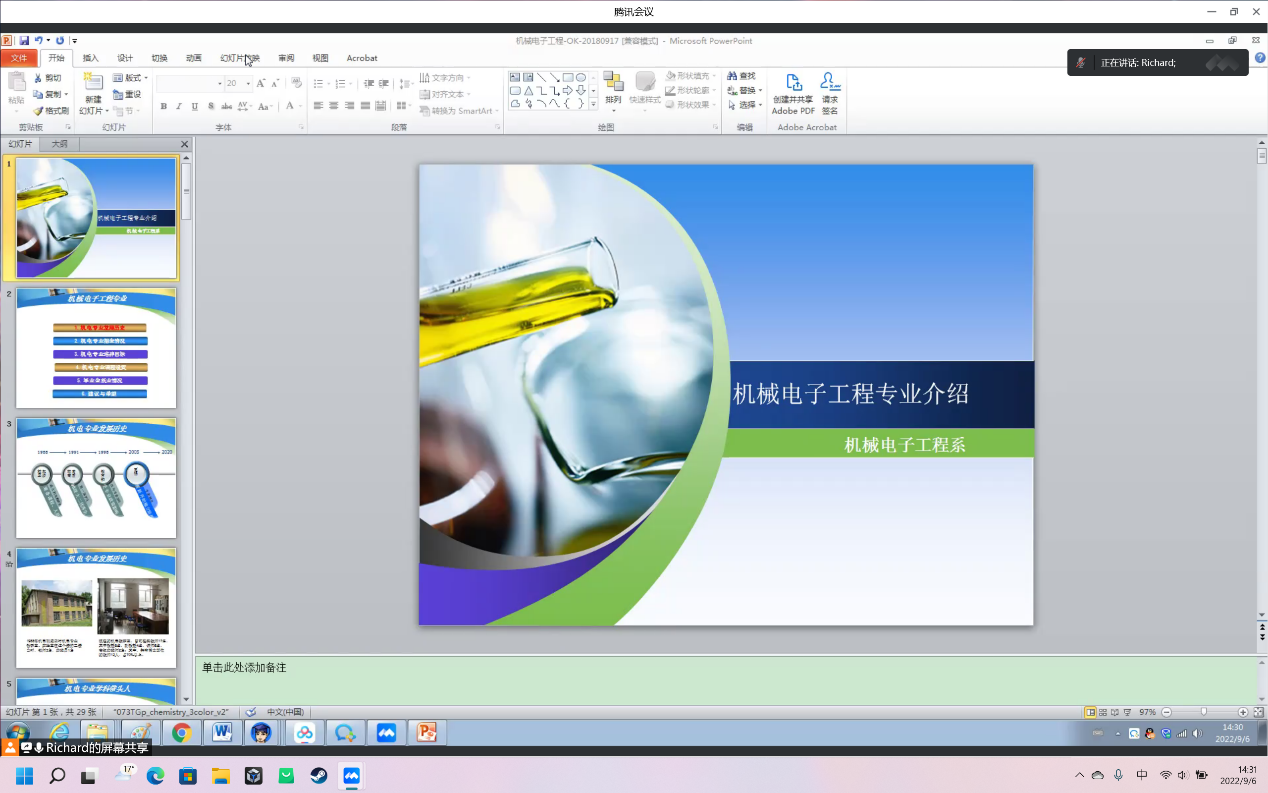Open Steam from the Windows taskbar
Screen dimensions: 1268x793
click(x=318, y=775)
